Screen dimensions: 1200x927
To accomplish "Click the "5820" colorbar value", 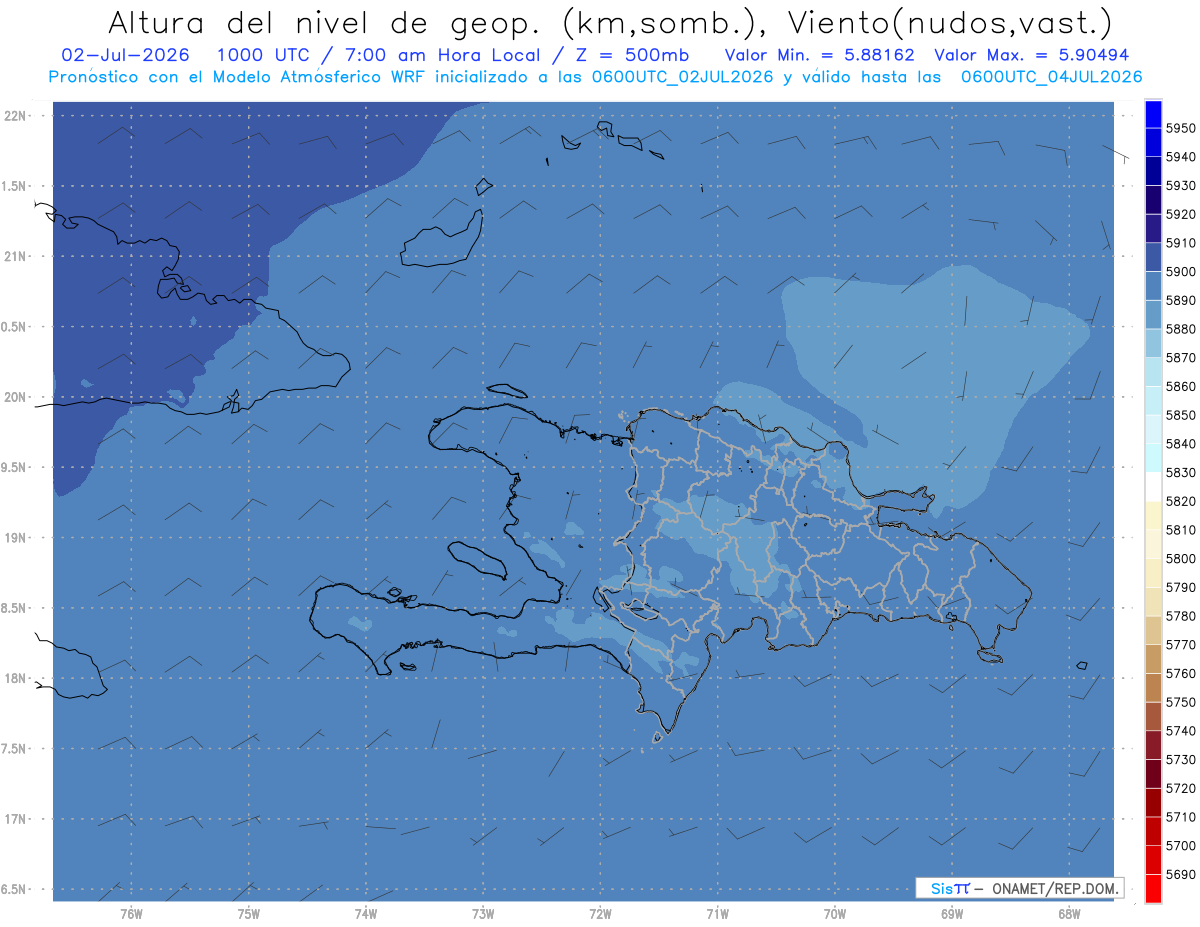I will 1180,501.
